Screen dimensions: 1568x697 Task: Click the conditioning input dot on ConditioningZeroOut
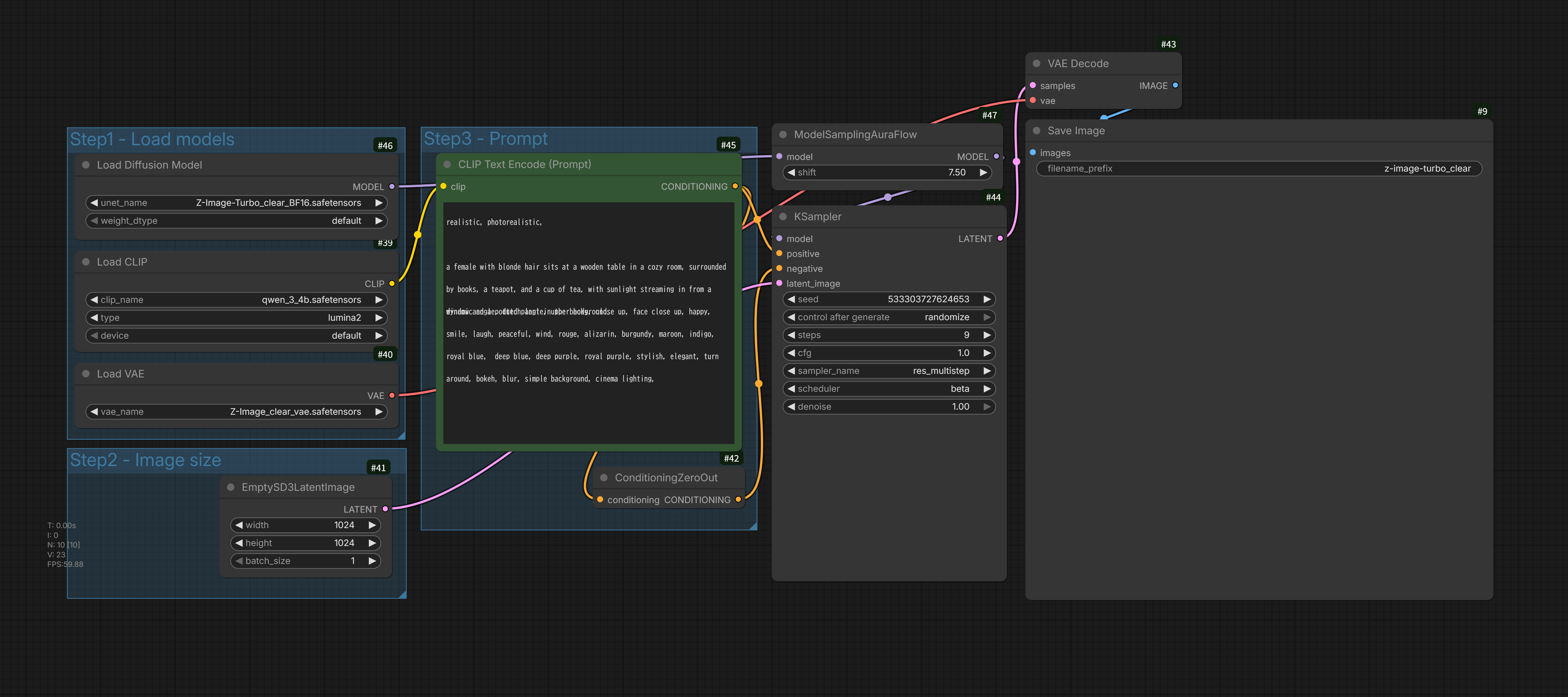point(599,499)
